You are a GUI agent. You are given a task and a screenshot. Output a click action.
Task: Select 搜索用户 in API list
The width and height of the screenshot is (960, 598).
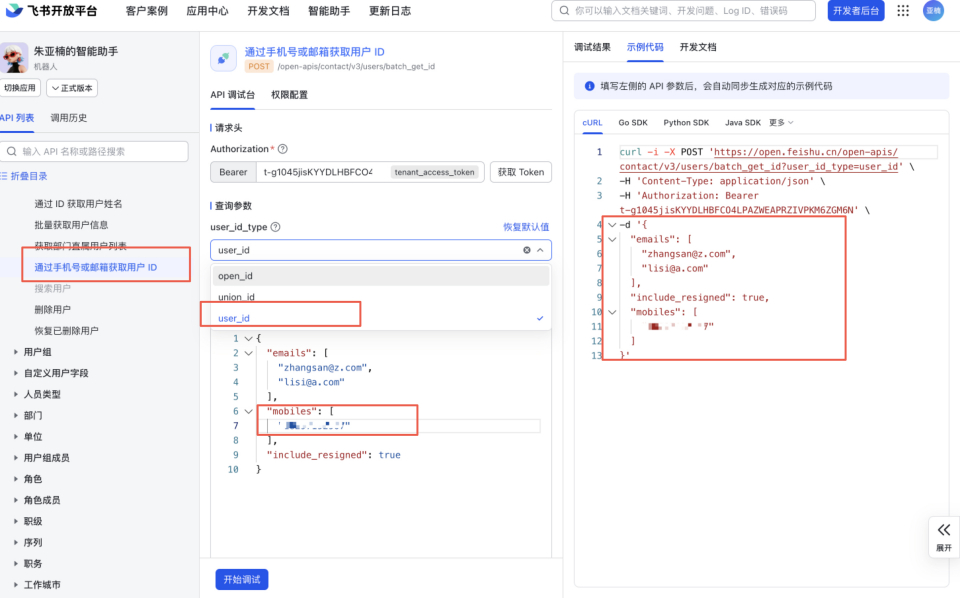coord(52,288)
